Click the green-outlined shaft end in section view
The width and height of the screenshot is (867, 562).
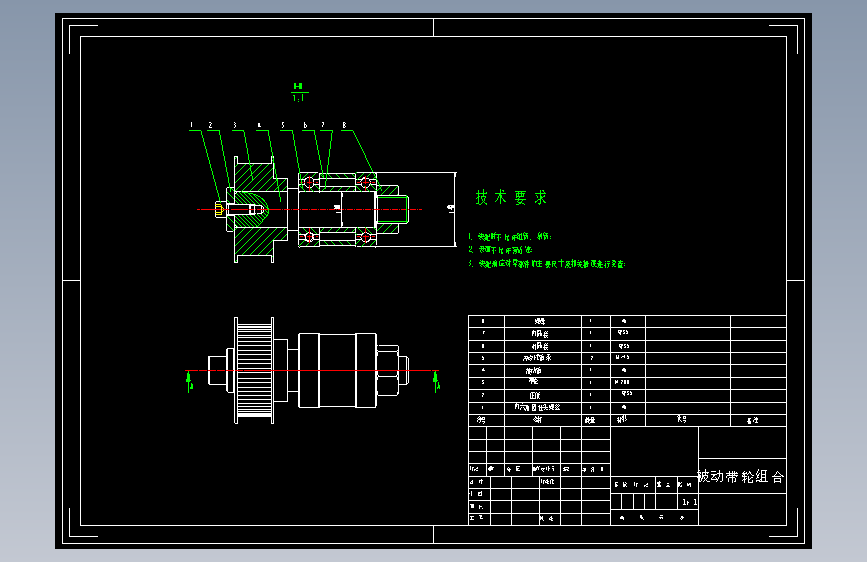392,209
